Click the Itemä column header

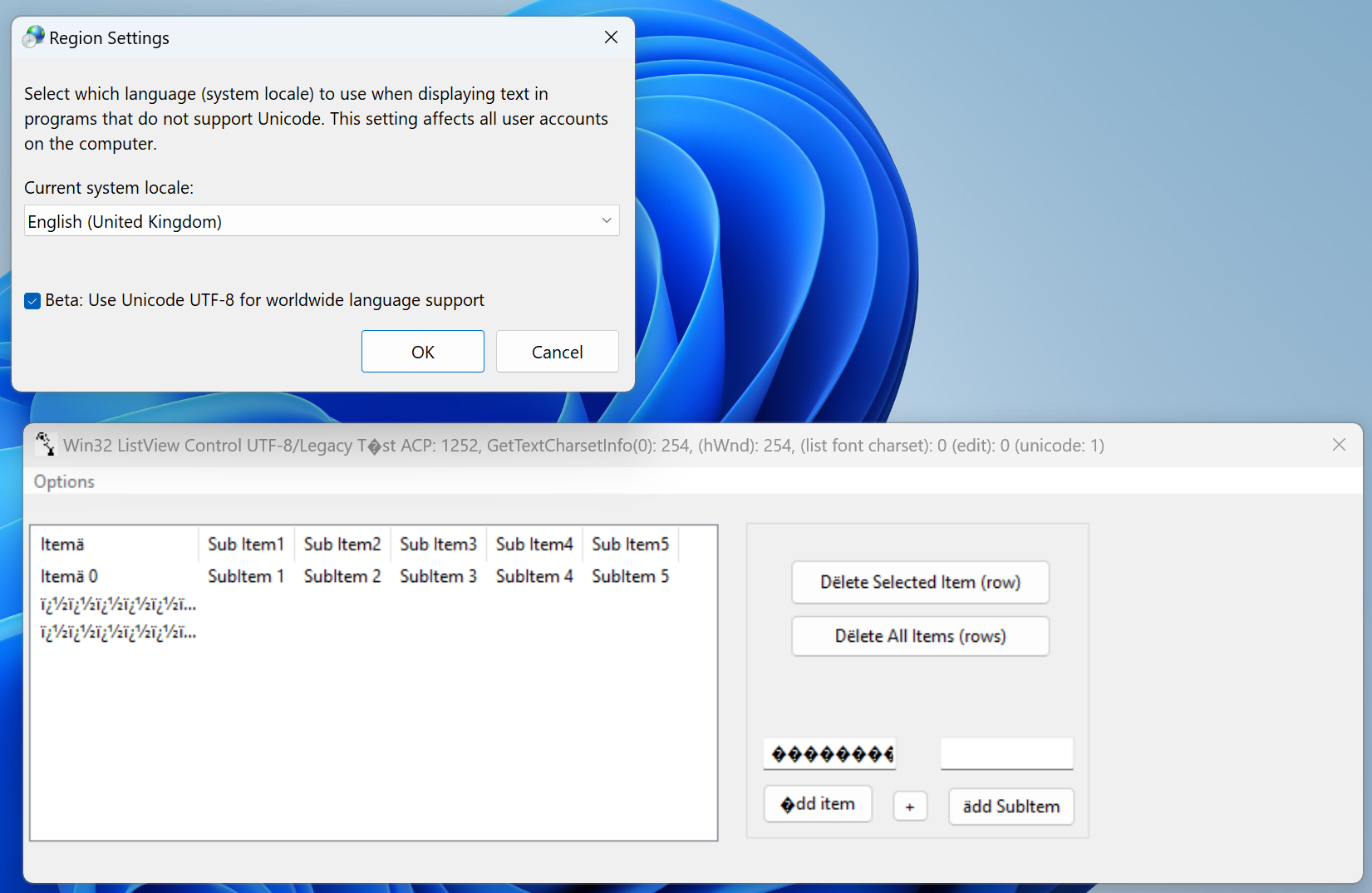point(115,544)
